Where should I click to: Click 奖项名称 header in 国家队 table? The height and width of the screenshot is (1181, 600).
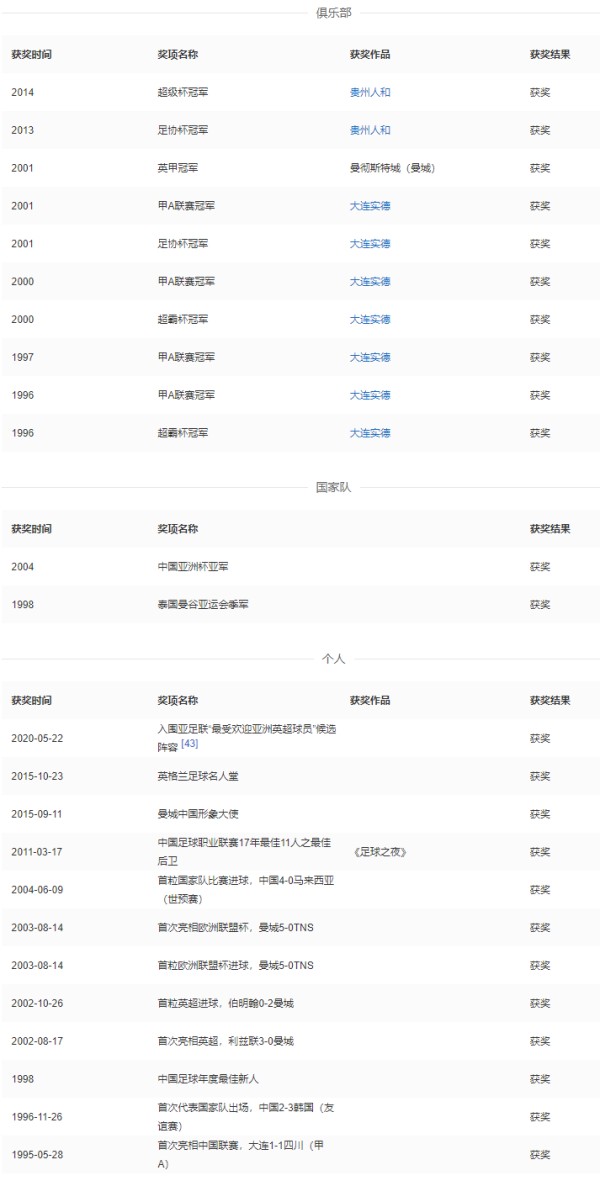click(x=178, y=529)
